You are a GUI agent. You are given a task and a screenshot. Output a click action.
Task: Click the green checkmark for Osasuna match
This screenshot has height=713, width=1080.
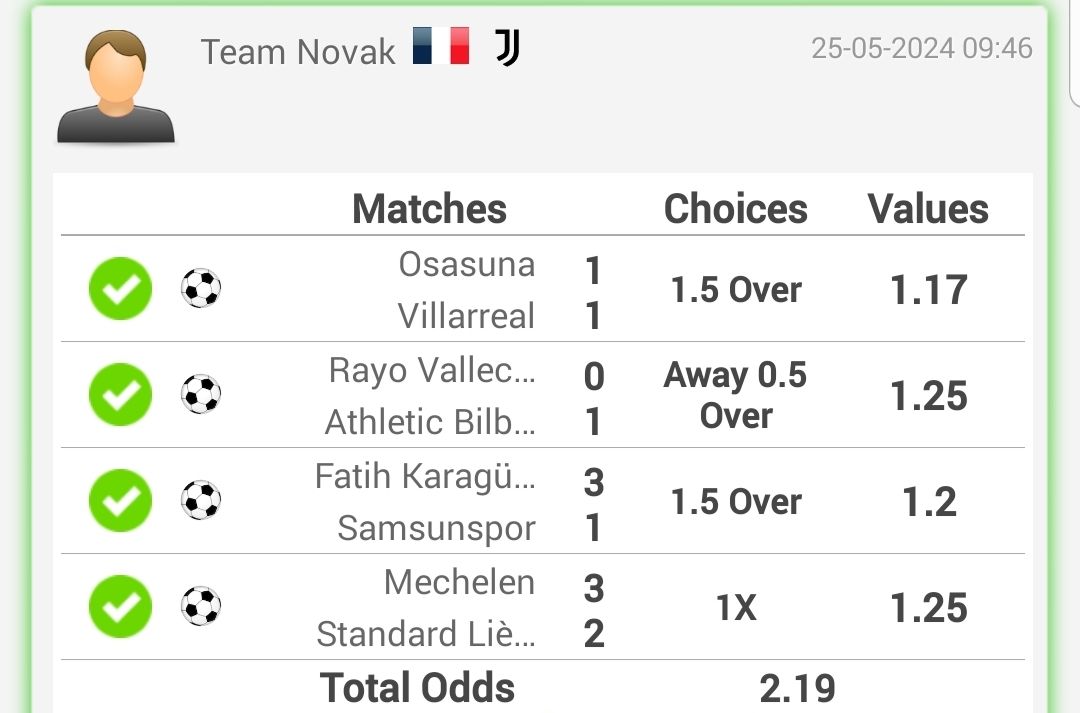121,289
